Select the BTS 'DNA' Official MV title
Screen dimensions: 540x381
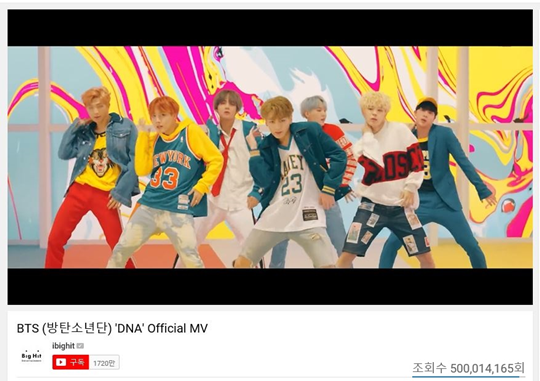click(112, 328)
